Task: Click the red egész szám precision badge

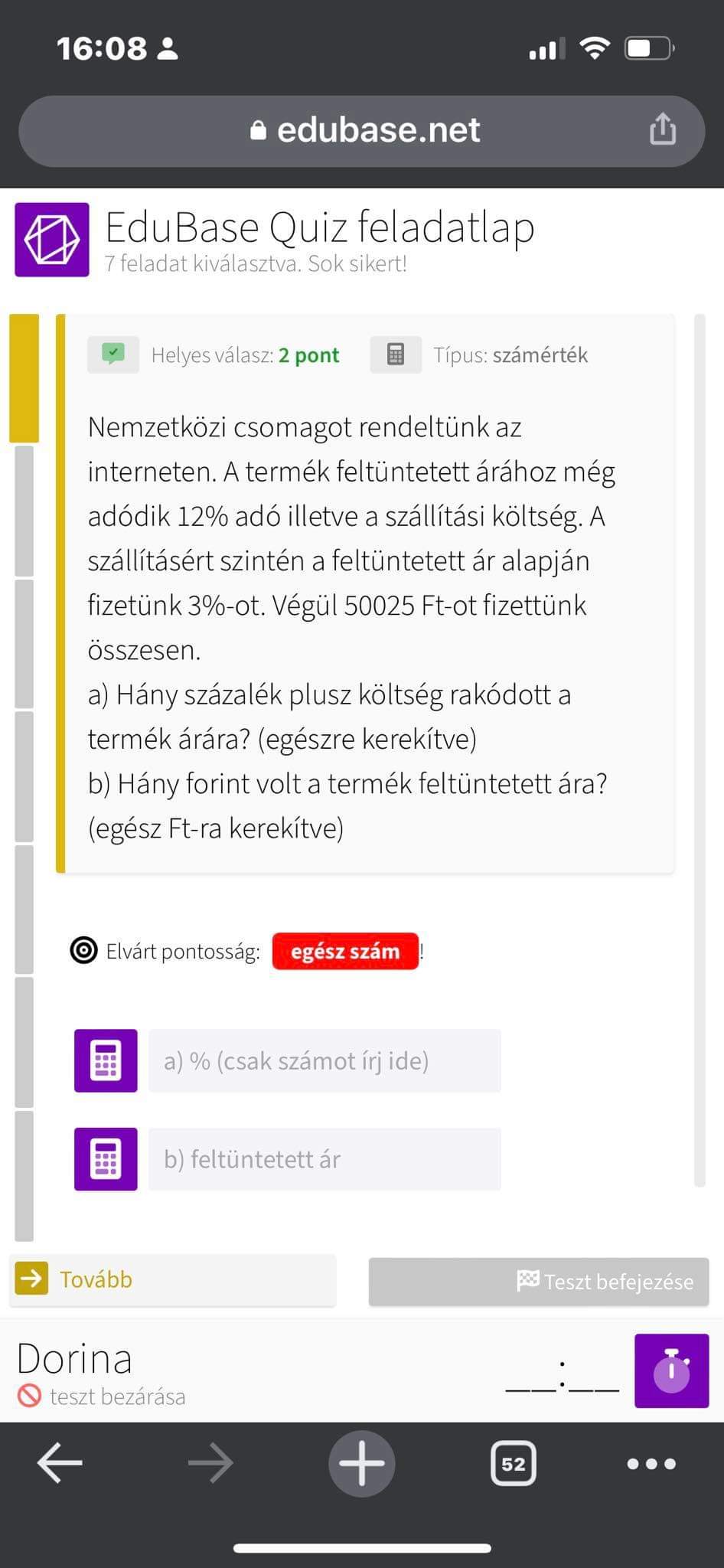Action: (345, 951)
